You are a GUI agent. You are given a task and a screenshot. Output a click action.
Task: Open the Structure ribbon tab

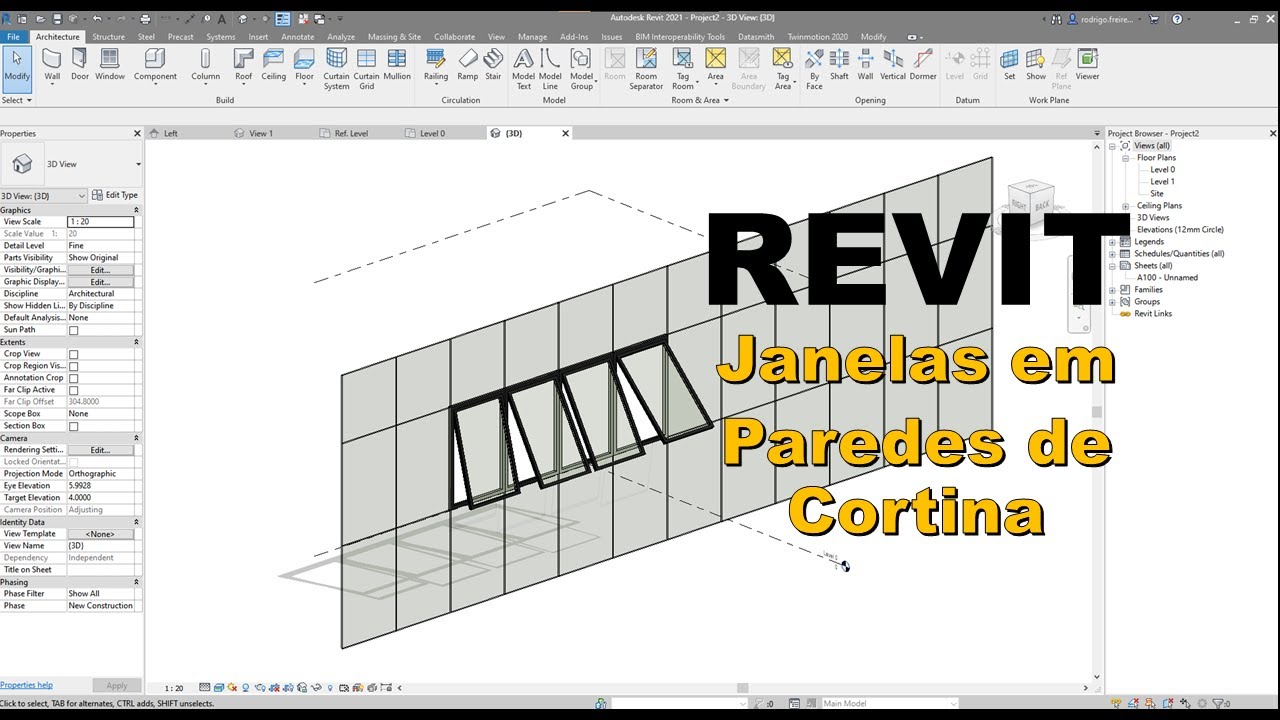(x=108, y=37)
